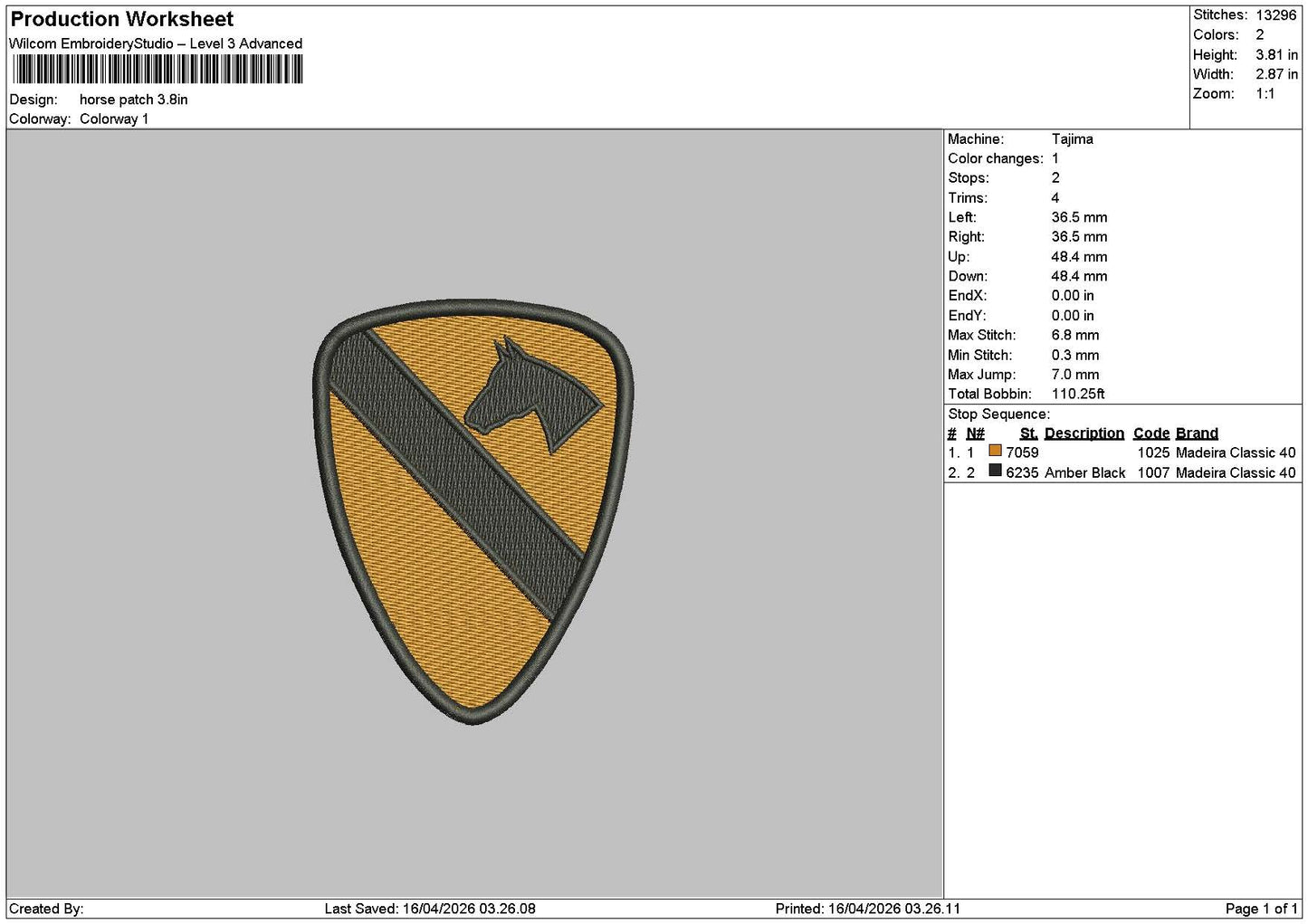Click the Amber Black 6235 color swatch
This screenshot has width=1308, height=924.
995,471
